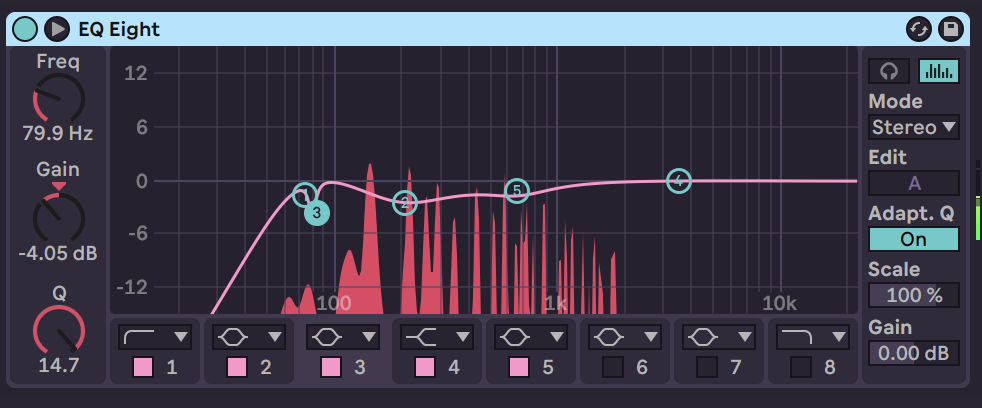Viewport: 982px width, 408px height.
Task: Click the EQ Eight device title
Action: coord(119,29)
